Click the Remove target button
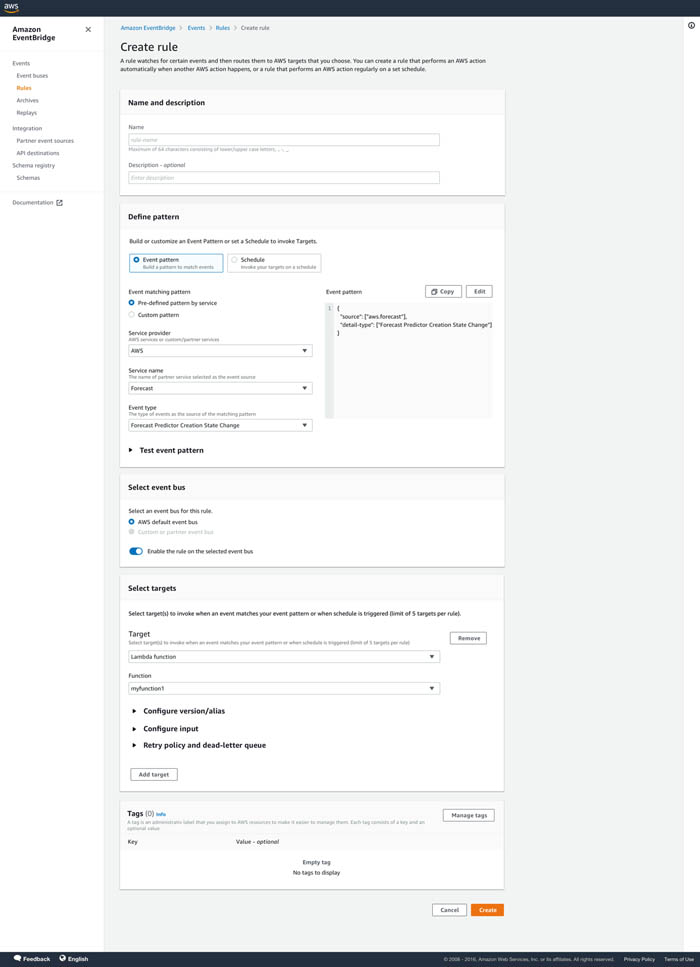This screenshot has width=700, height=967. pos(468,638)
